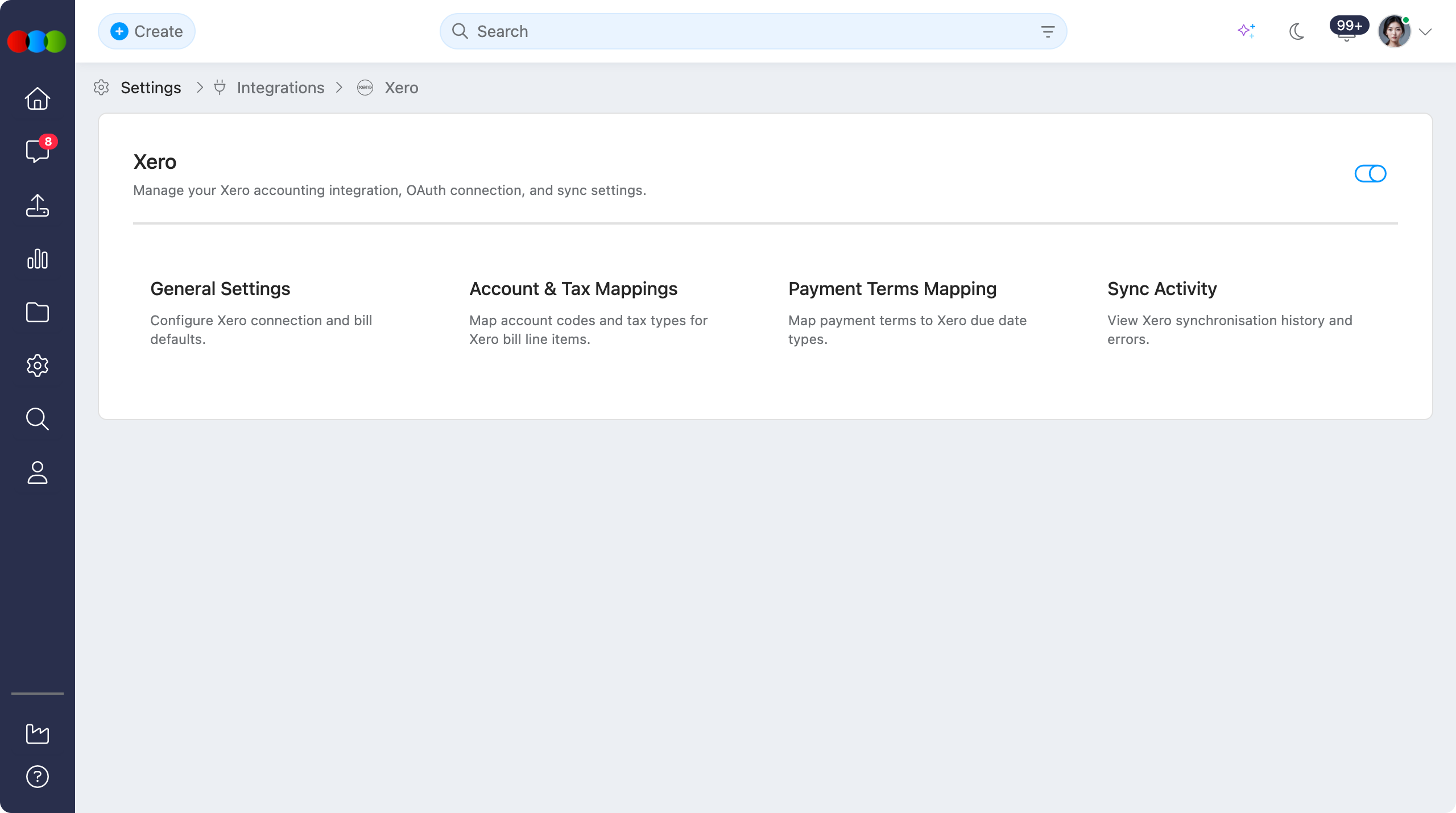Open the magnifier search icon in sidebar
The height and width of the screenshot is (813, 1456).
coord(38,419)
